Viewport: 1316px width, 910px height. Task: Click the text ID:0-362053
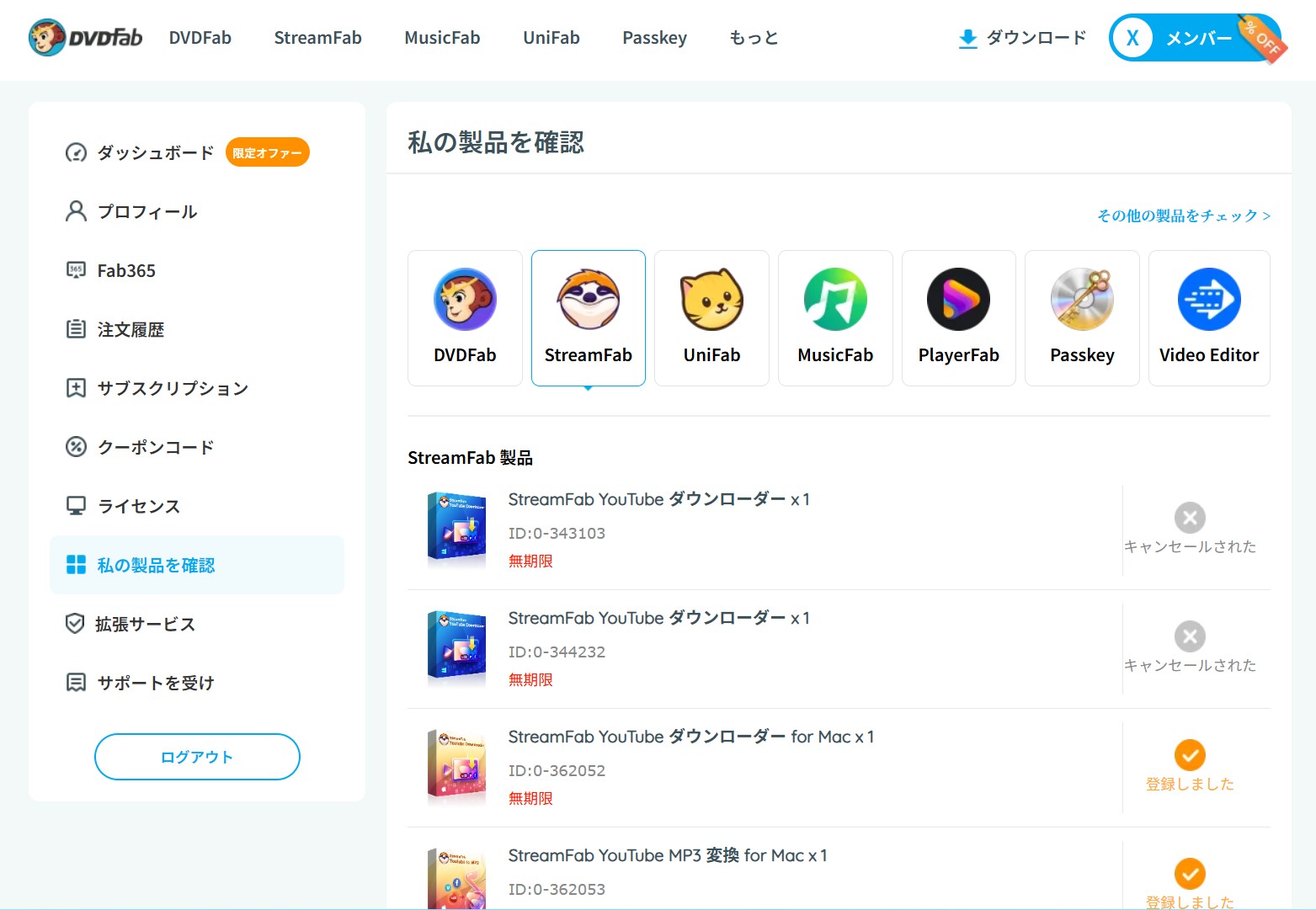[x=557, y=889]
